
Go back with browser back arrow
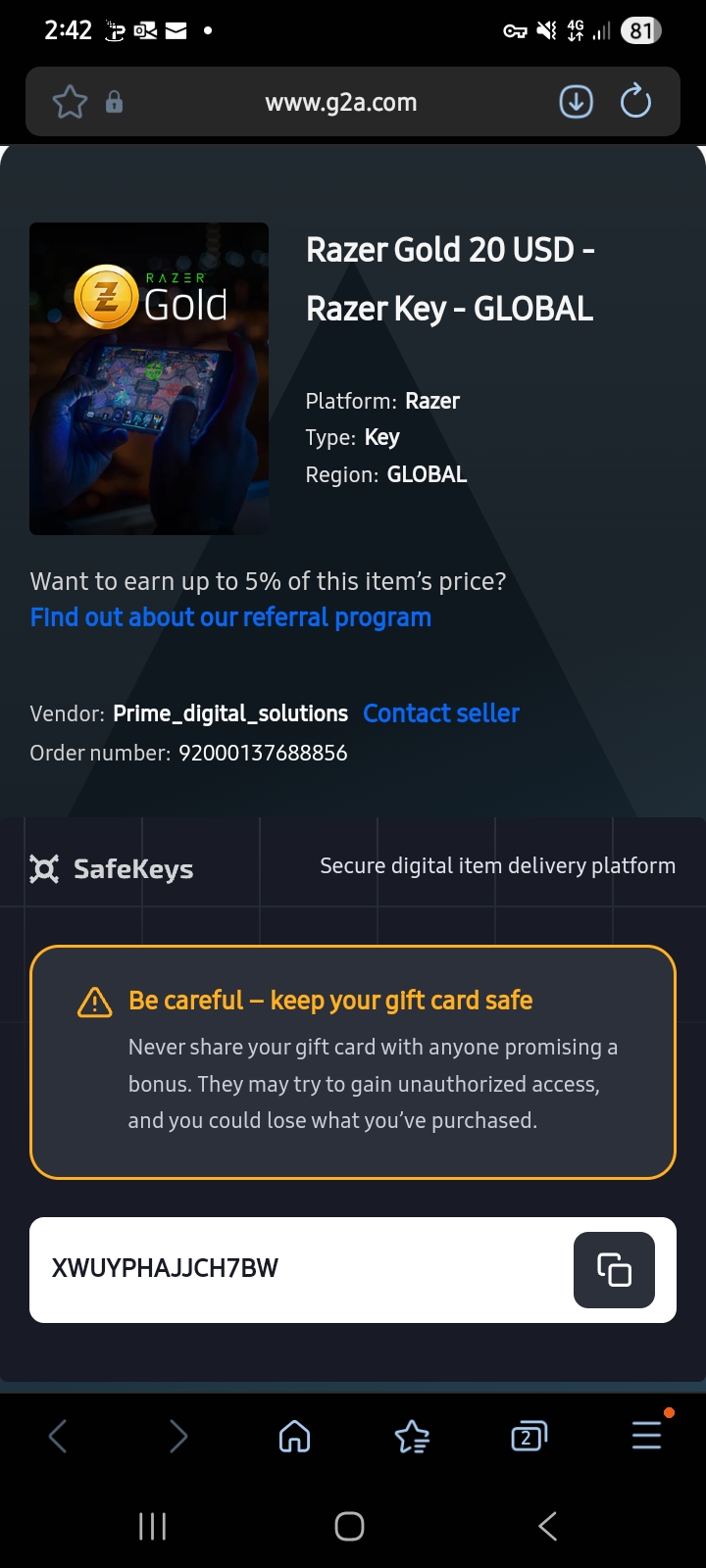coord(58,1437)
